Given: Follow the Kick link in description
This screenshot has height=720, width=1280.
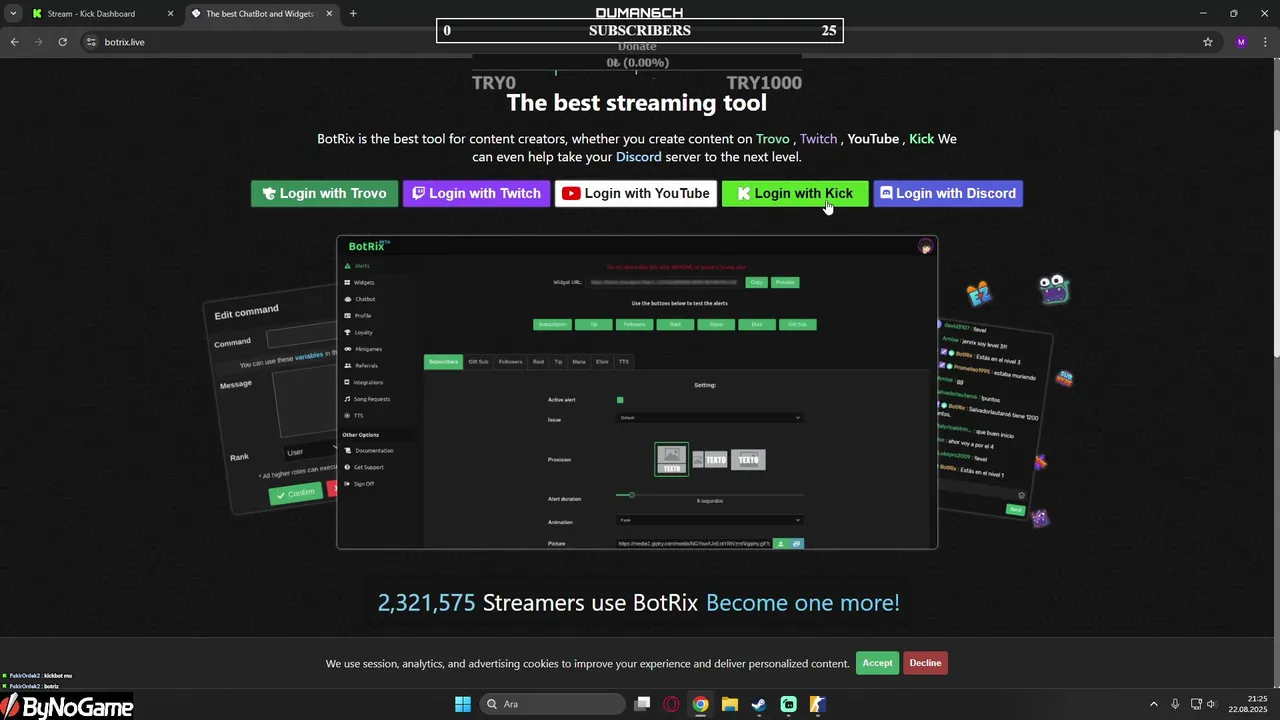Looking at the screenshot, I should 921,139.
